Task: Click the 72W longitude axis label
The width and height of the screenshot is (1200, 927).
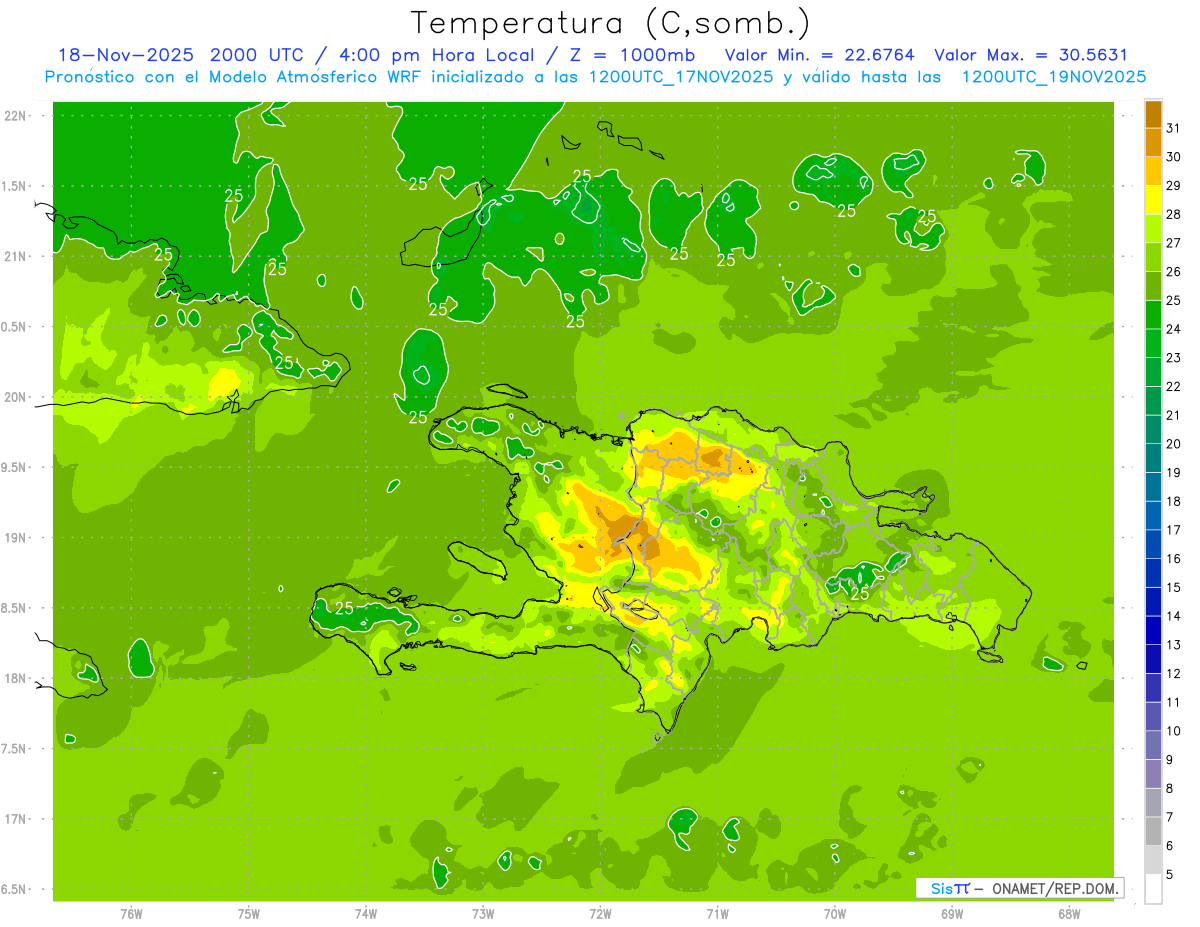Action: [600, 914]
